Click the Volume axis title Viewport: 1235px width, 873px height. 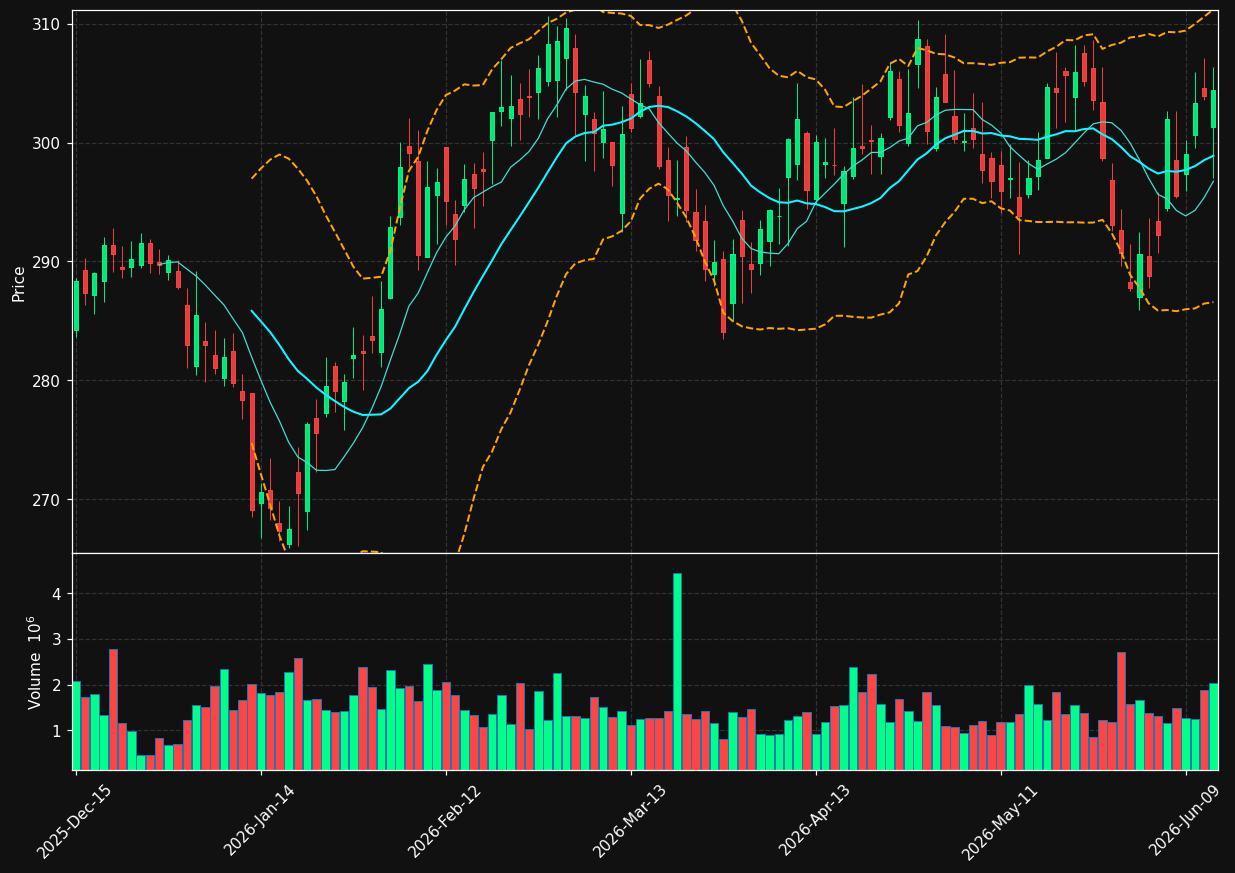tap(36, 662)
